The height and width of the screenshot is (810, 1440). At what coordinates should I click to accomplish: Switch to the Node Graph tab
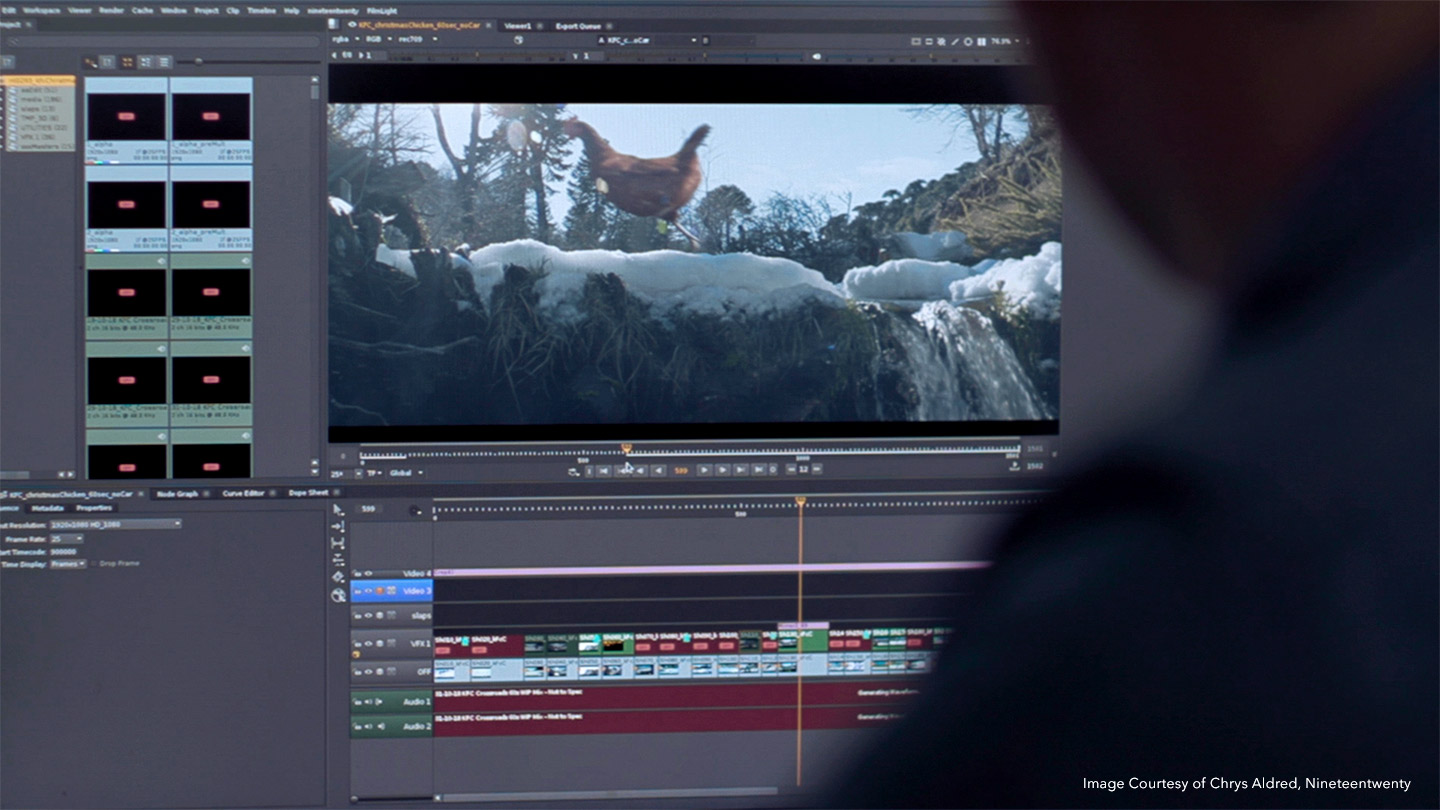(177, 493)
